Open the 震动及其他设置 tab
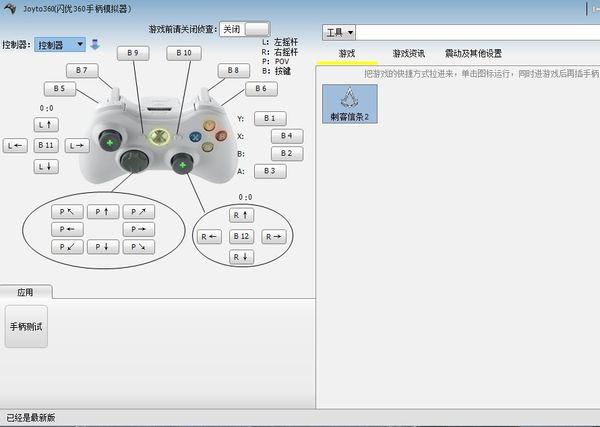The height and width of the screenshot is (427, 600). pyautogui.click(x=473, y=54)
